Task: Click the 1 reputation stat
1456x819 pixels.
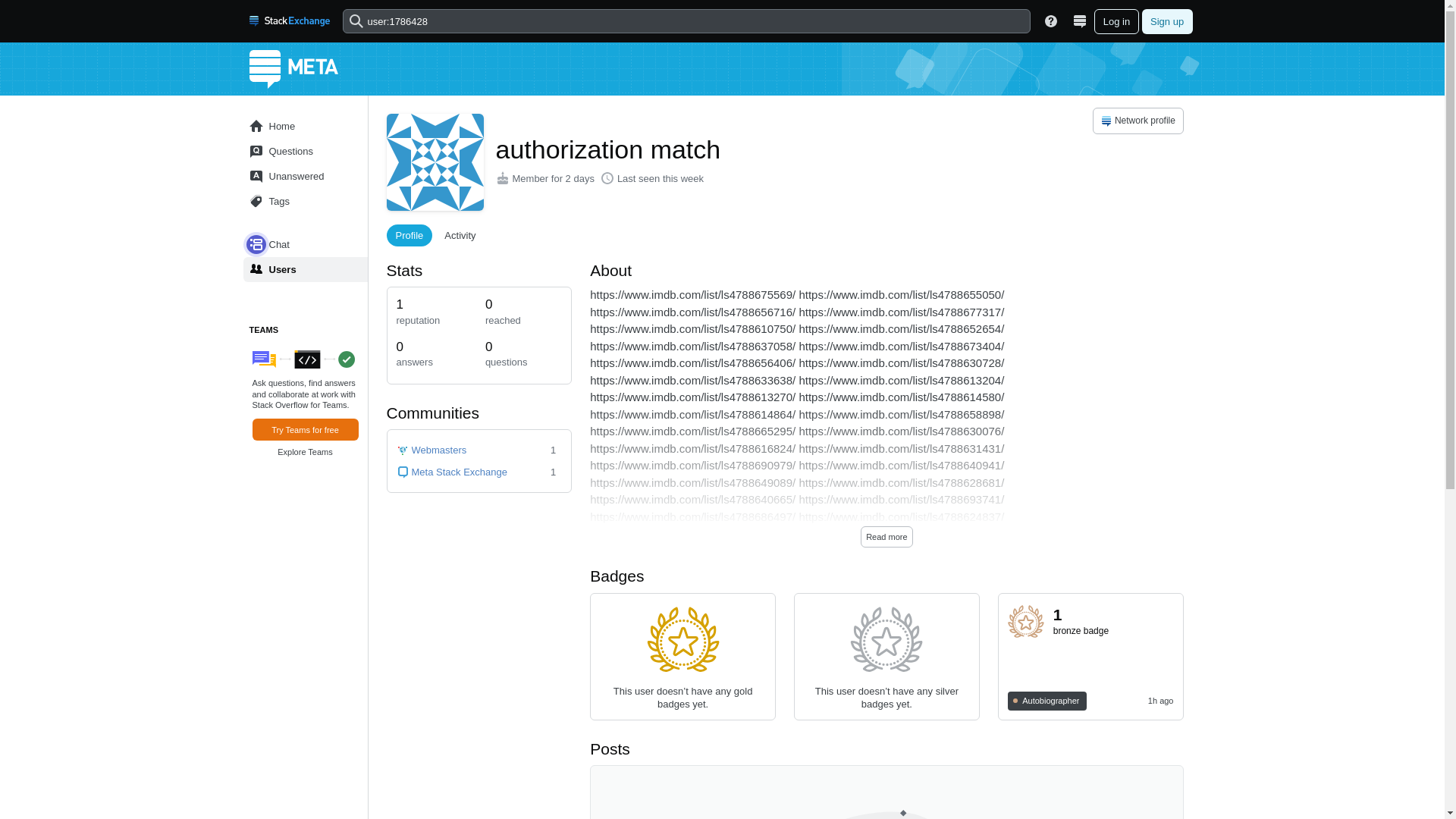Action: pyautogui.click(x=418, y=312)
